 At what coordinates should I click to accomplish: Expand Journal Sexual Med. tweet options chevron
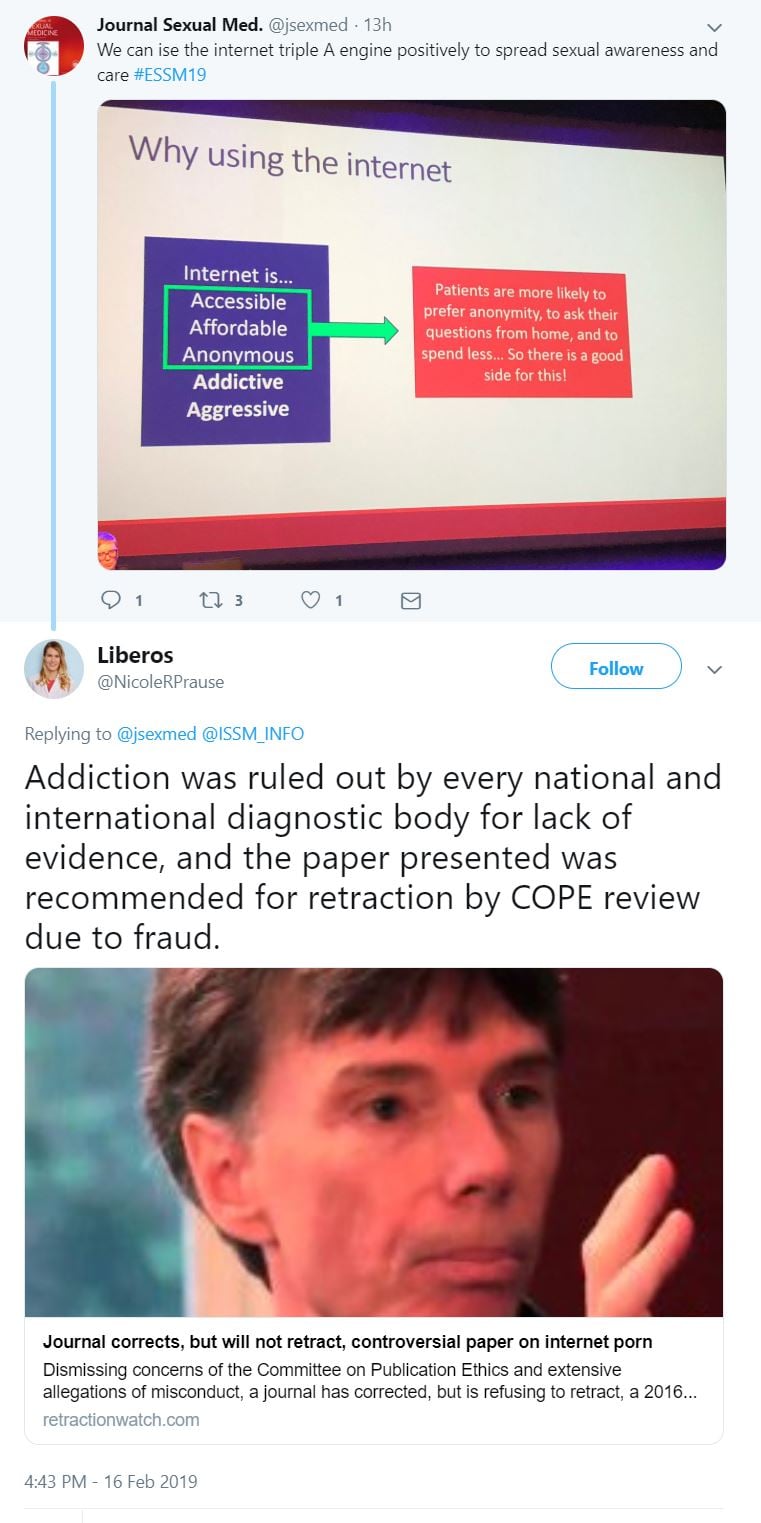tap(714, 27)
